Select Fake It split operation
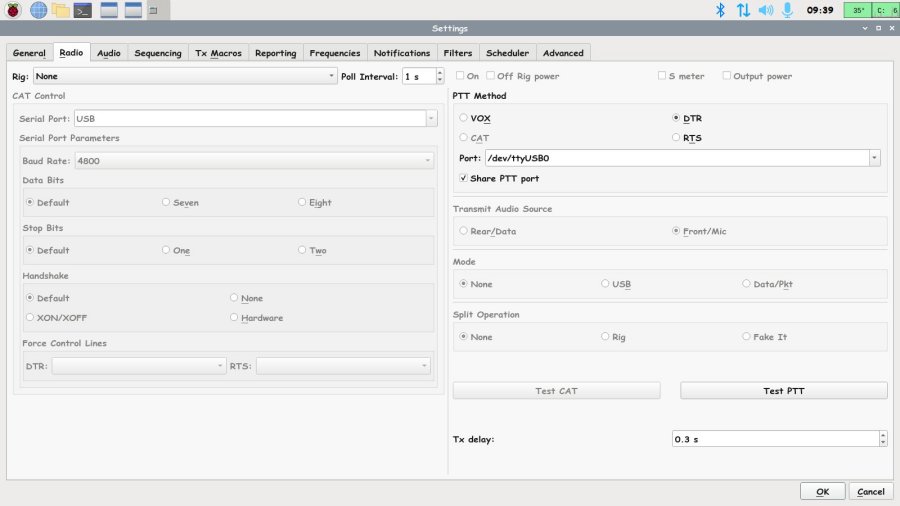This screenshot has width=900, height=506. click(x=765, y=337)
